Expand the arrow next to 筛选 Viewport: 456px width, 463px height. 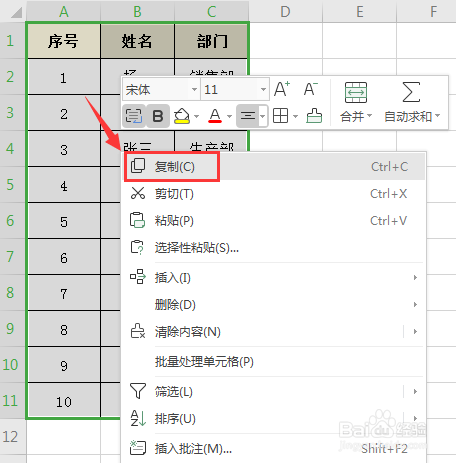[415, 392]
